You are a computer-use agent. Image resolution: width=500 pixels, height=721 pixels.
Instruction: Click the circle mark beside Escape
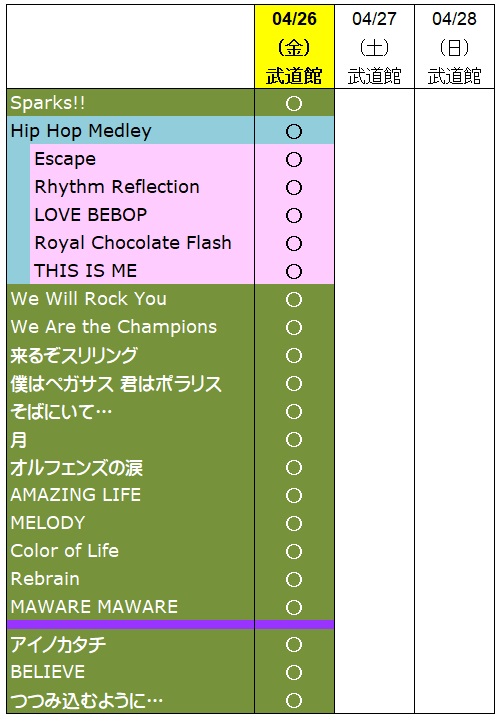pos(294,160)
